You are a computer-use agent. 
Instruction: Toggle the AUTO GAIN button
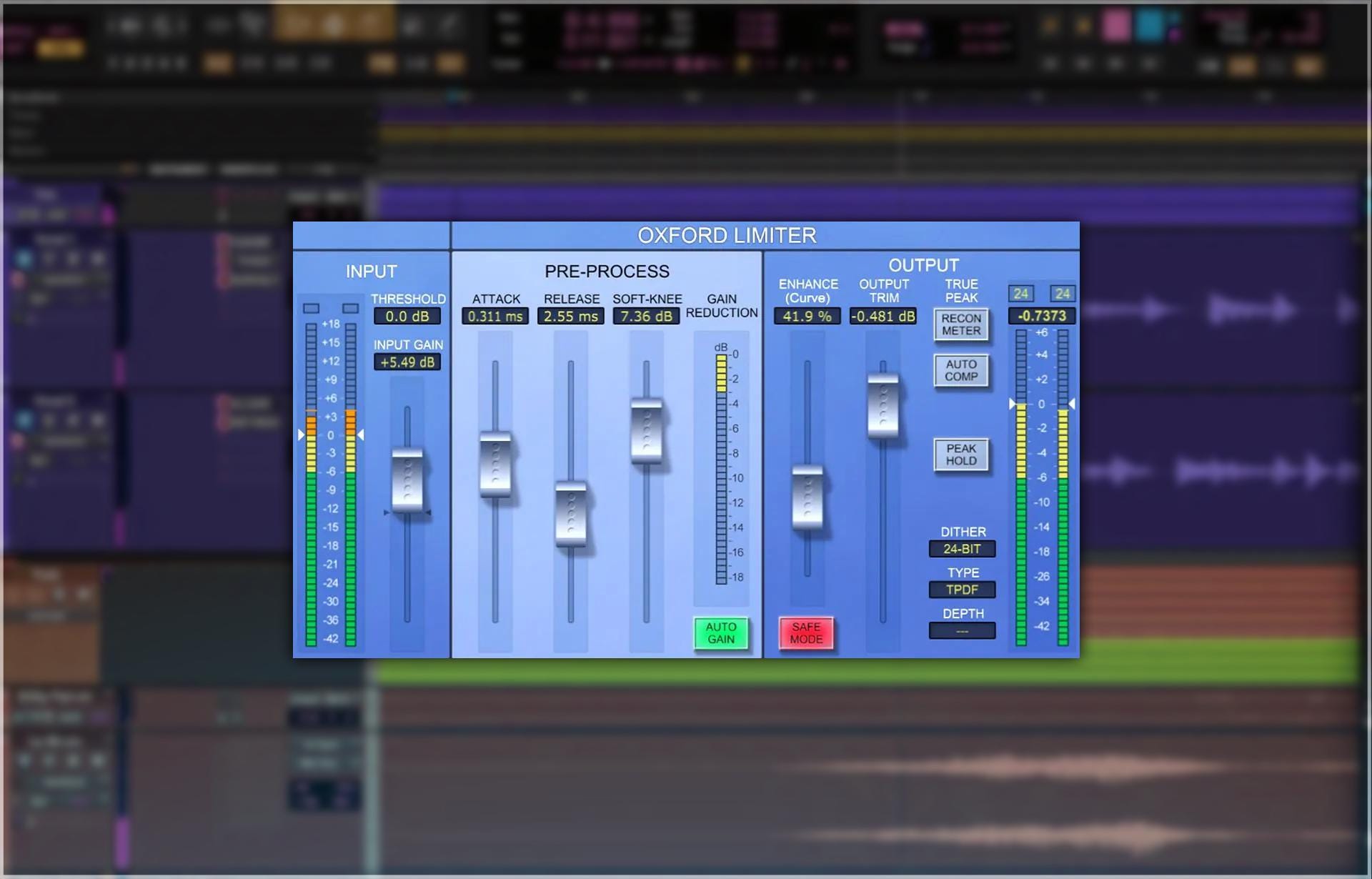(x=721, y=633)
